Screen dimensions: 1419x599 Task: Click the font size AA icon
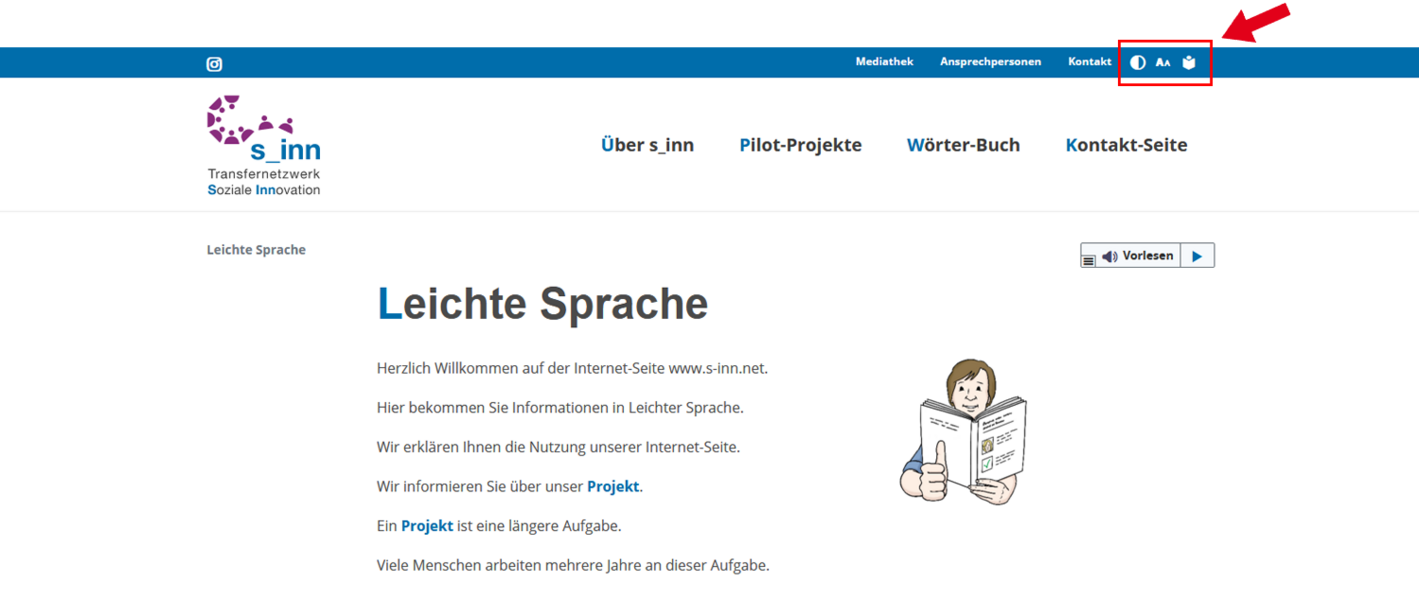pos(1163,62)
